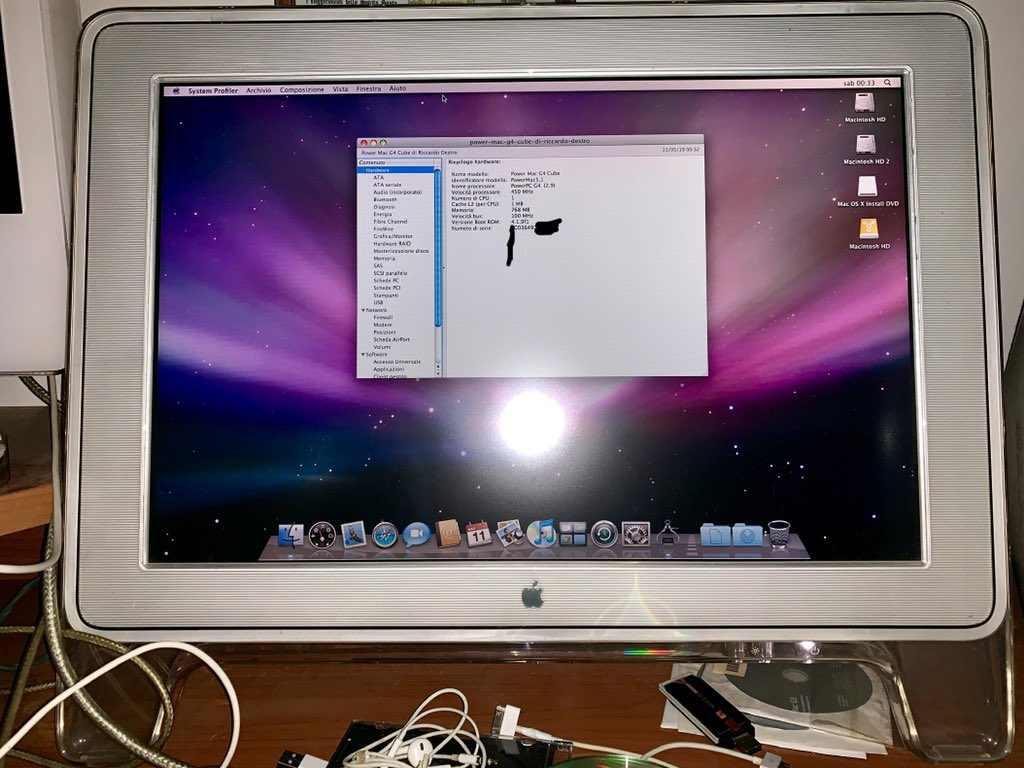Image resolution: width=1024 pixels, height=768 pixels.
Task: Open the Apple menu
Action: coord(175,91)
